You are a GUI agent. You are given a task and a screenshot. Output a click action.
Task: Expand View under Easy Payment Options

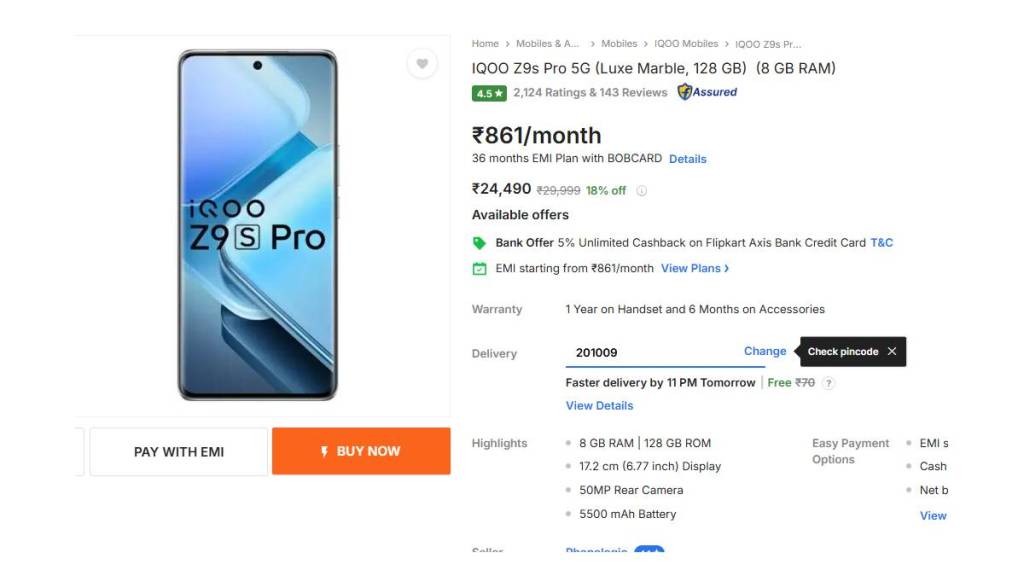pos(933,516)
